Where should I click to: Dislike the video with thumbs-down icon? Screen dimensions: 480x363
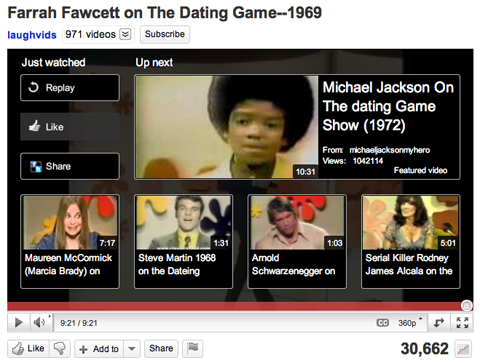coord(60,349)
